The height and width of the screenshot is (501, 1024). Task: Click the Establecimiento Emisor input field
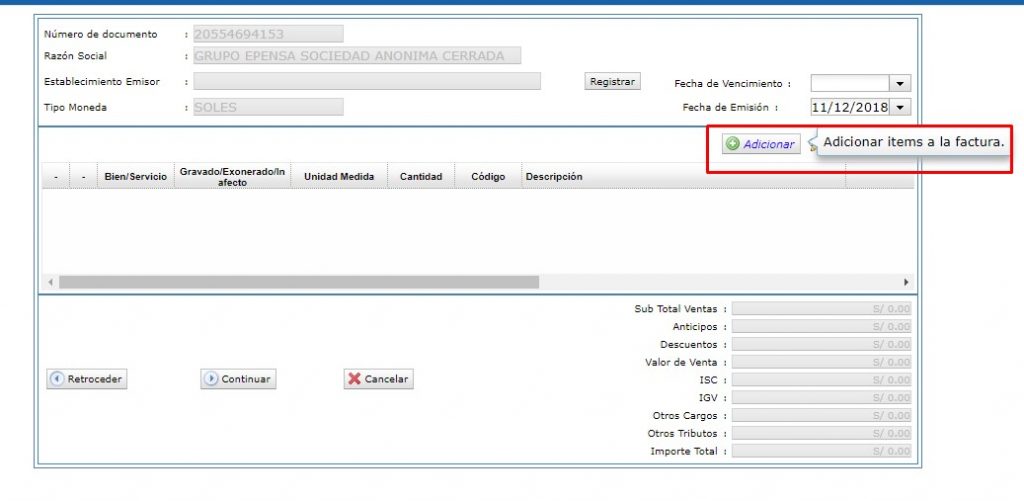tap(367, 81)
